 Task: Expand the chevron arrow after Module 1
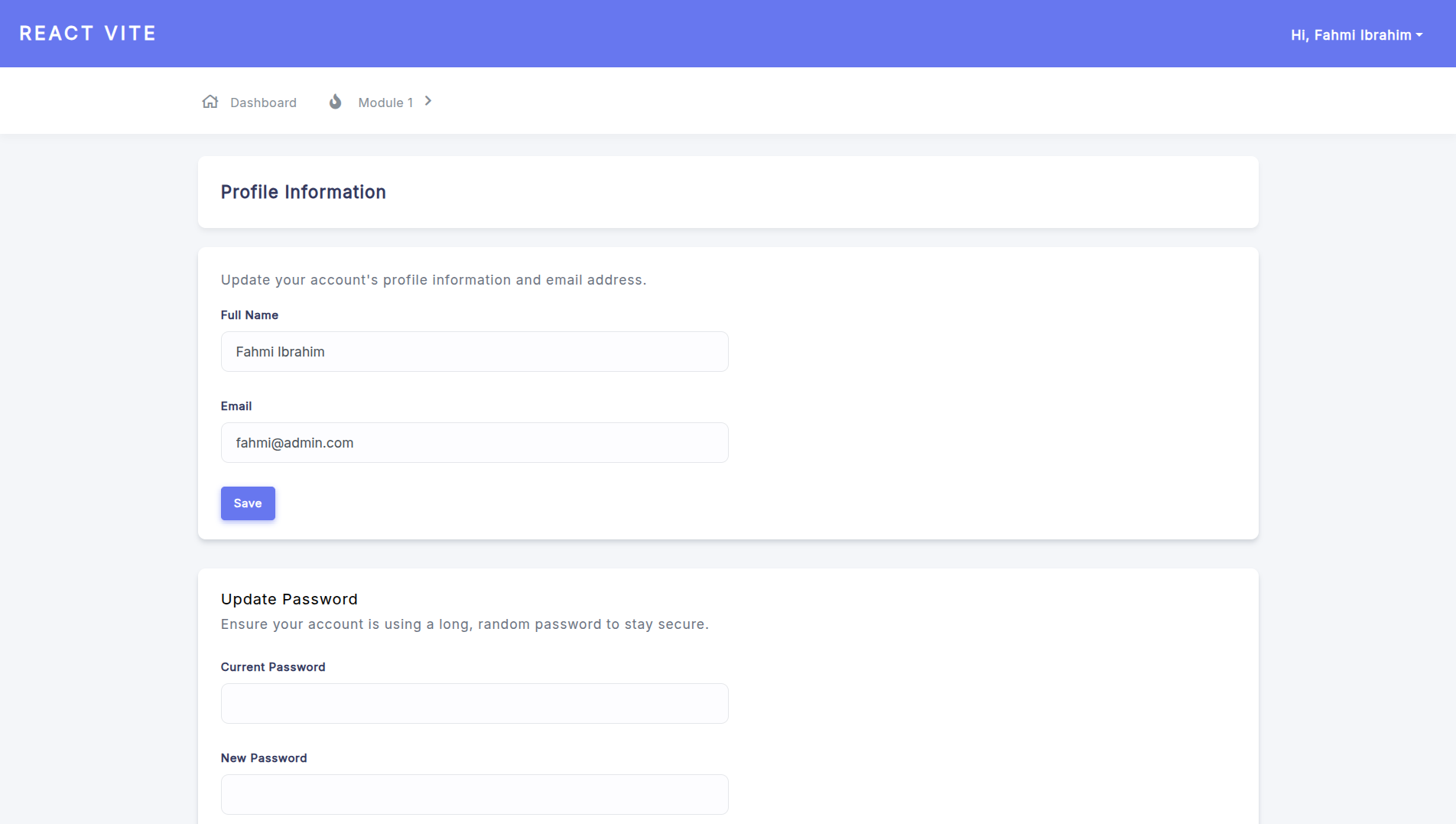click(428, 101)
